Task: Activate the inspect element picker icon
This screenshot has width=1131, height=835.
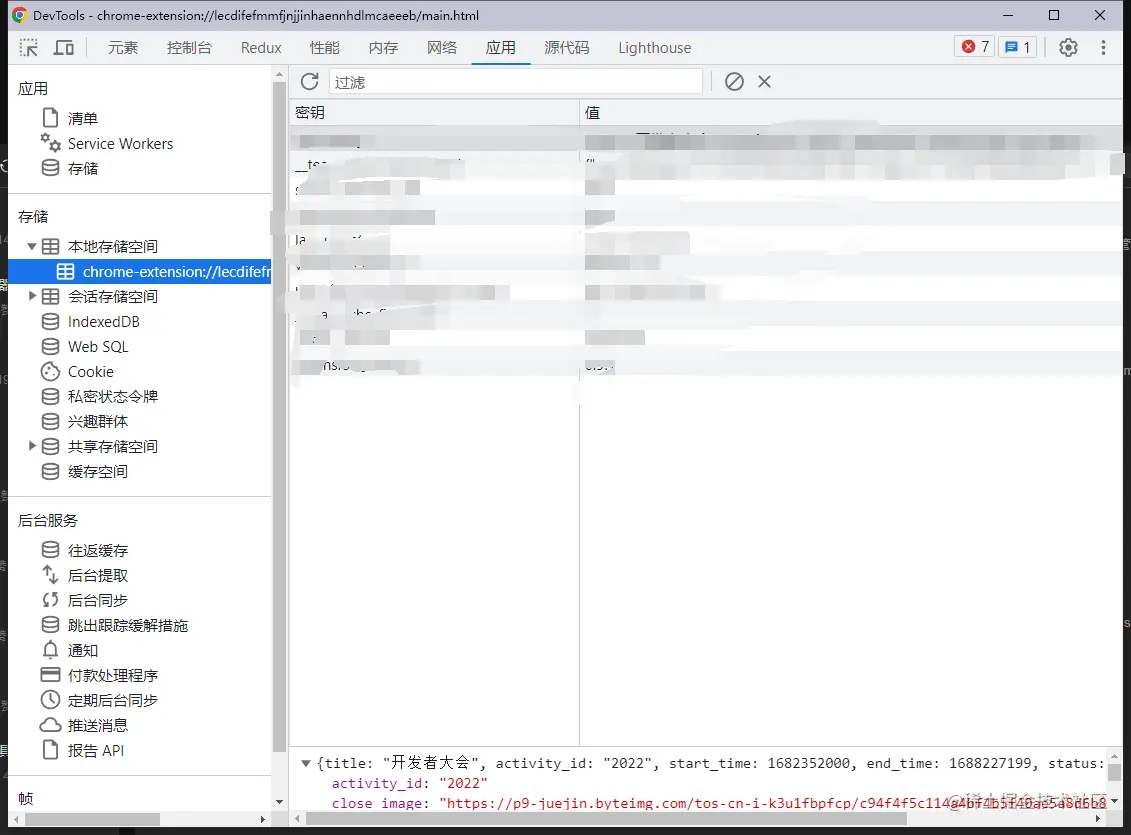Action: (x=29, y=48)
